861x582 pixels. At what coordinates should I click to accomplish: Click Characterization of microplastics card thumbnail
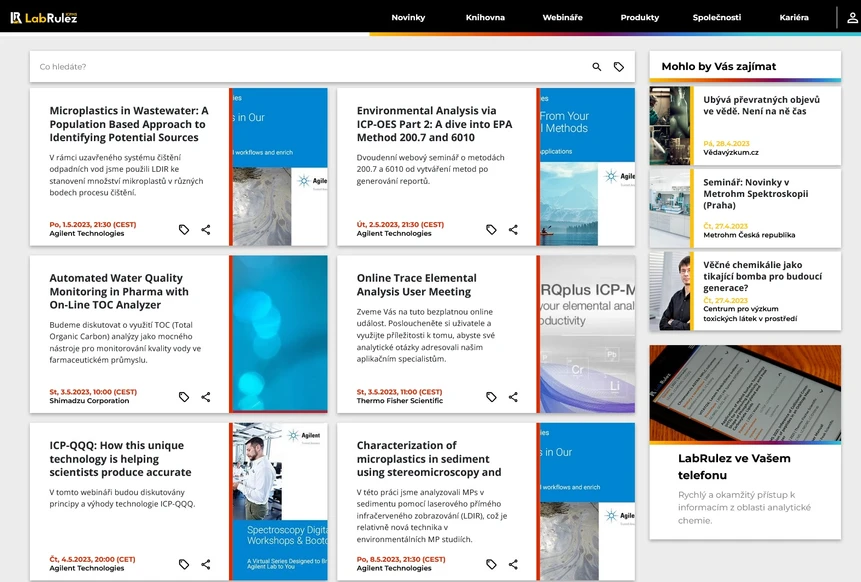tap(586, 501)
